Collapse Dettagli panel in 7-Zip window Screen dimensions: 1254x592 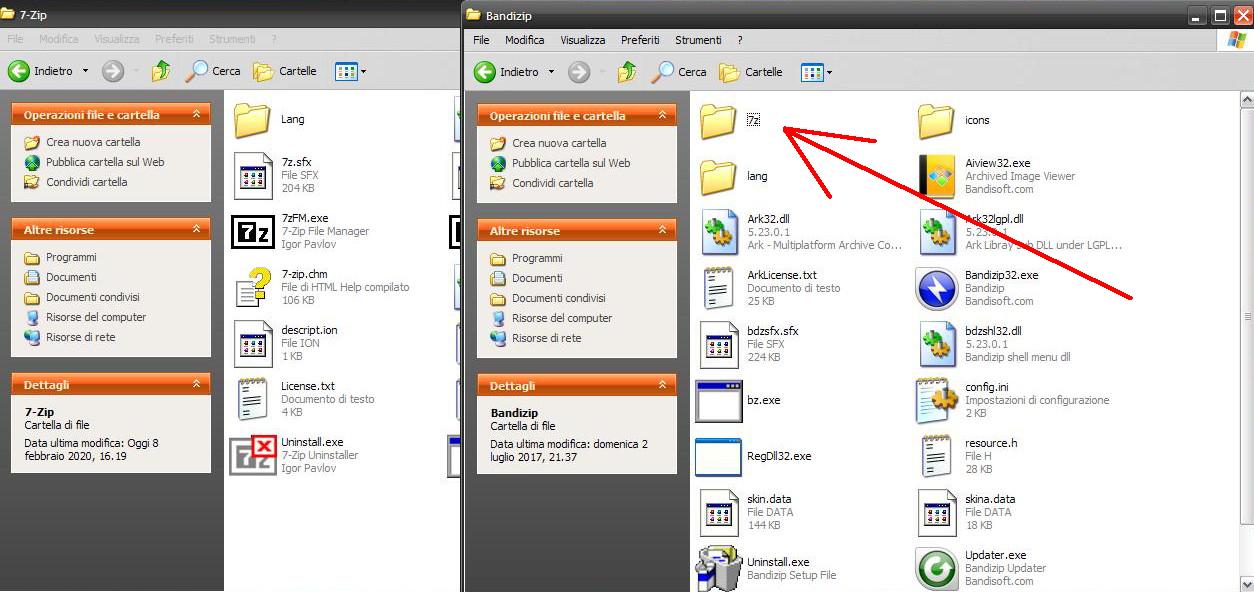point(196,384)
